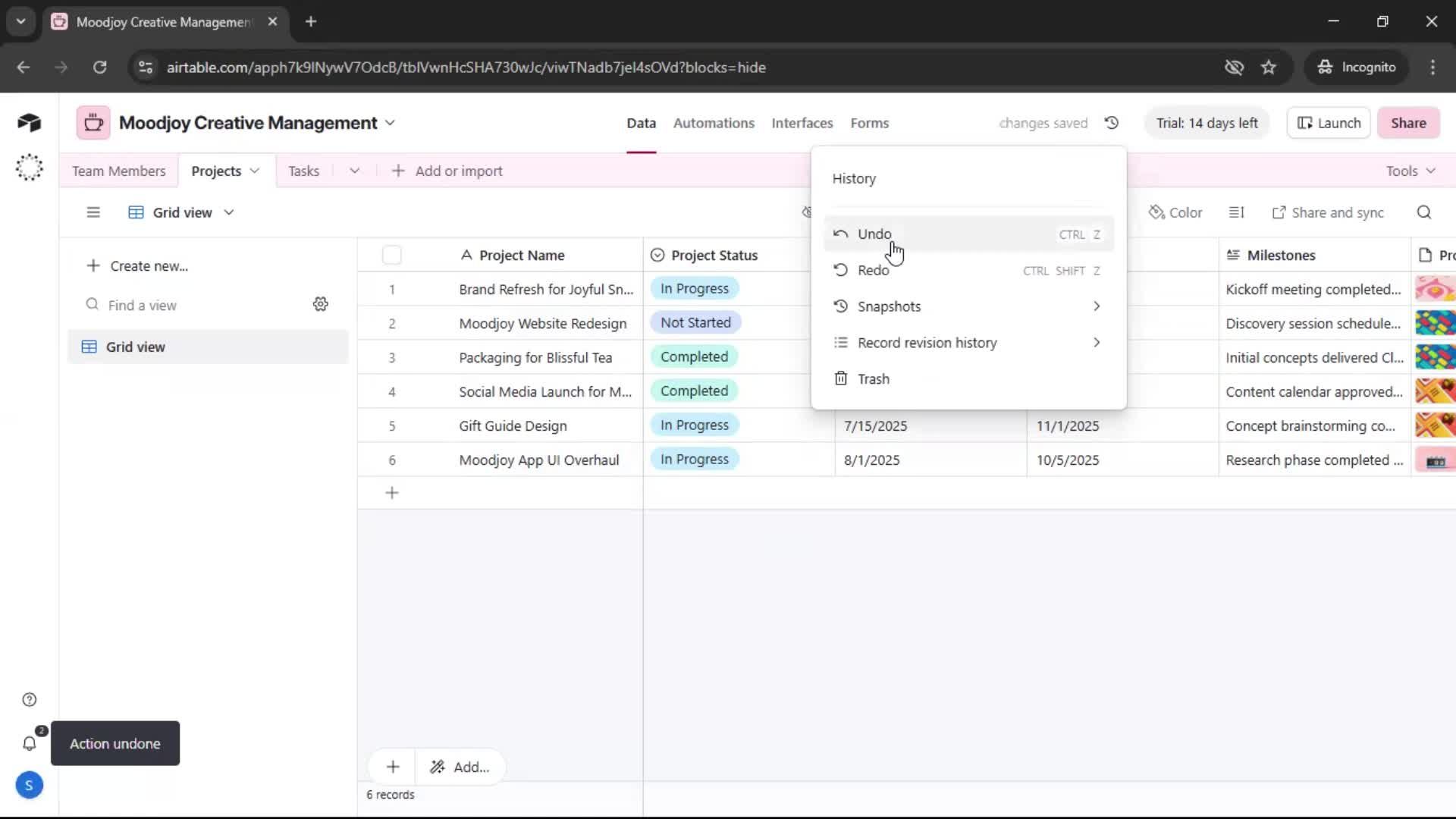The image size is (1456, 819).
Task: Check the select-all records checkbox
Action: coord(392,255)
